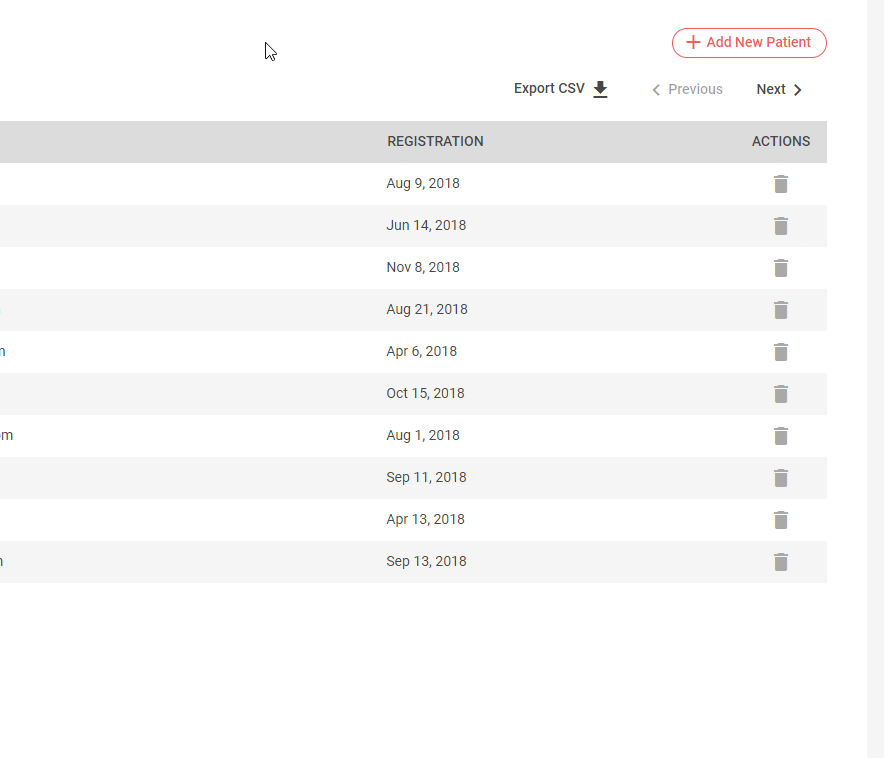Click the Add New Patient button
Image resolution: width=884 pixels, height=758 pixels.
click(749, 43)
